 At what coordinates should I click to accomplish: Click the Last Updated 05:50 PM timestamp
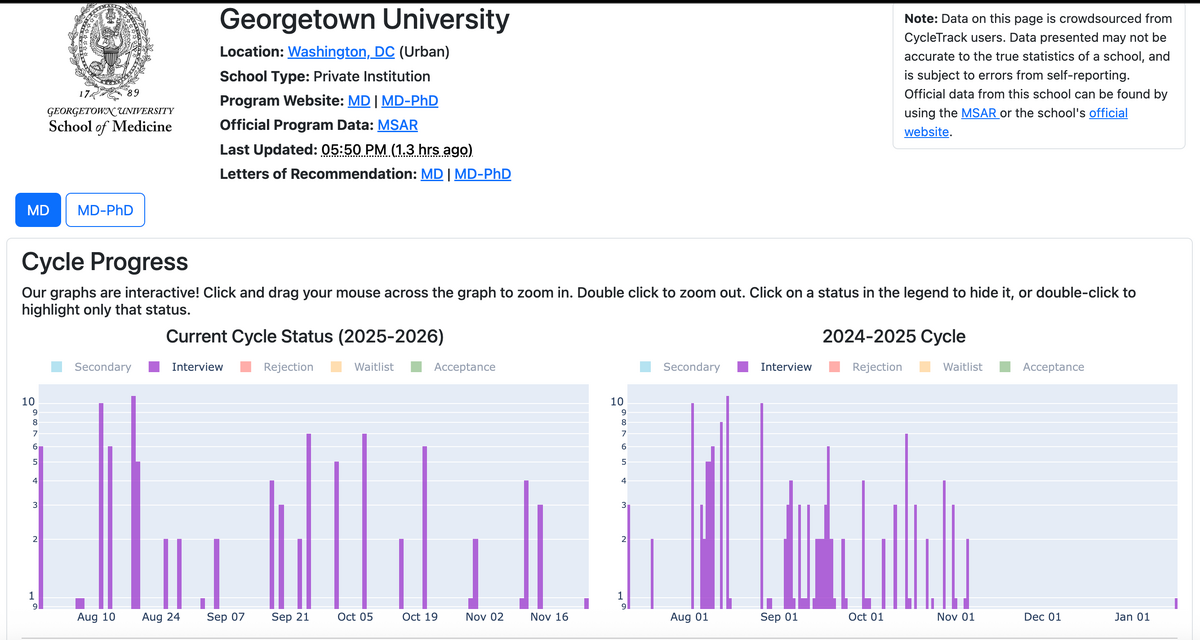[x=397, y=150]
